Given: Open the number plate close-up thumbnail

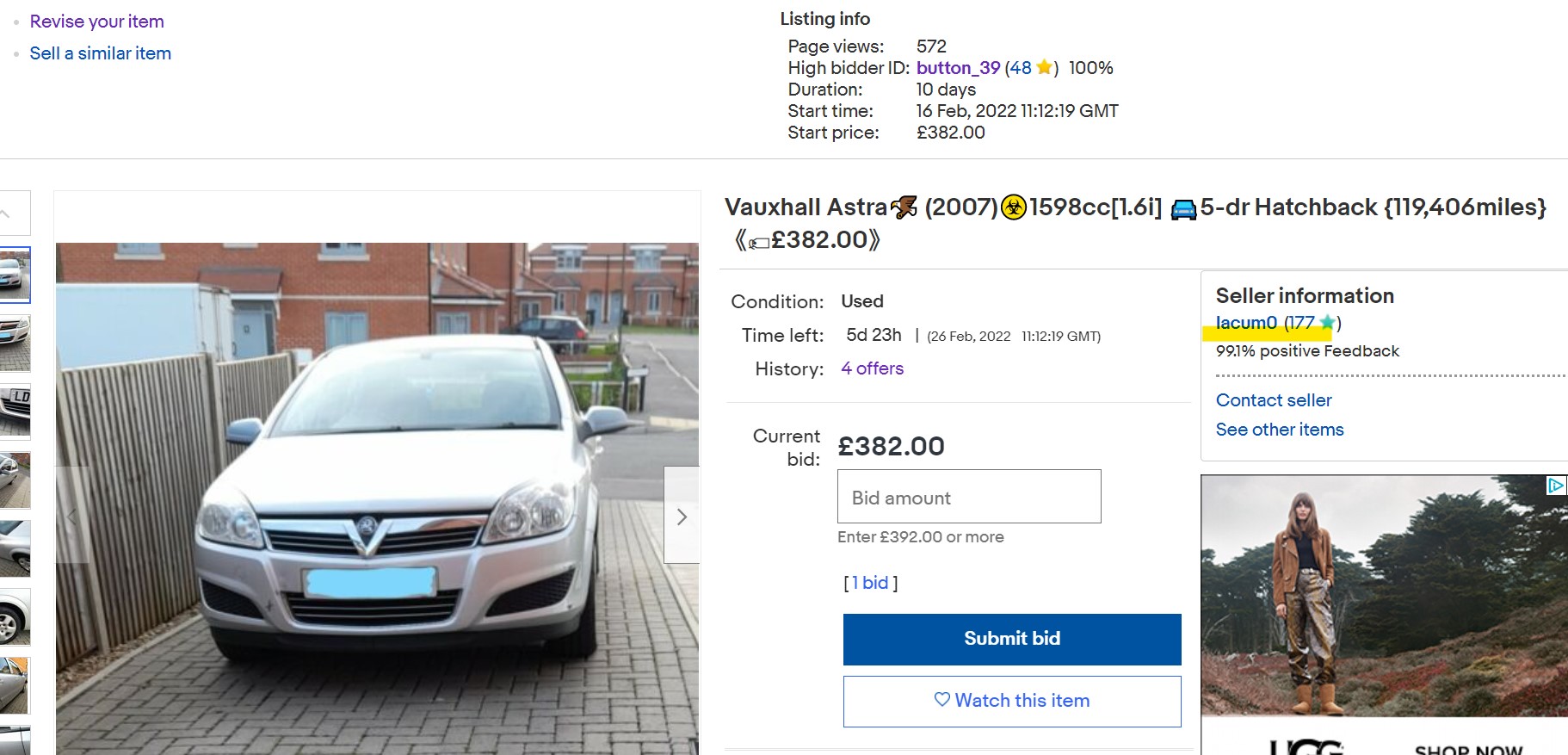Looking at the screenshot, I should tap(15, 411).
